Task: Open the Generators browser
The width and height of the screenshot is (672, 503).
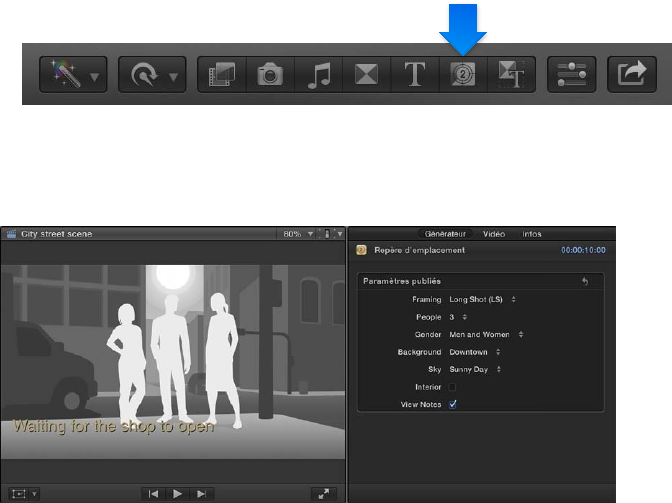Action: tap(463, 74)
